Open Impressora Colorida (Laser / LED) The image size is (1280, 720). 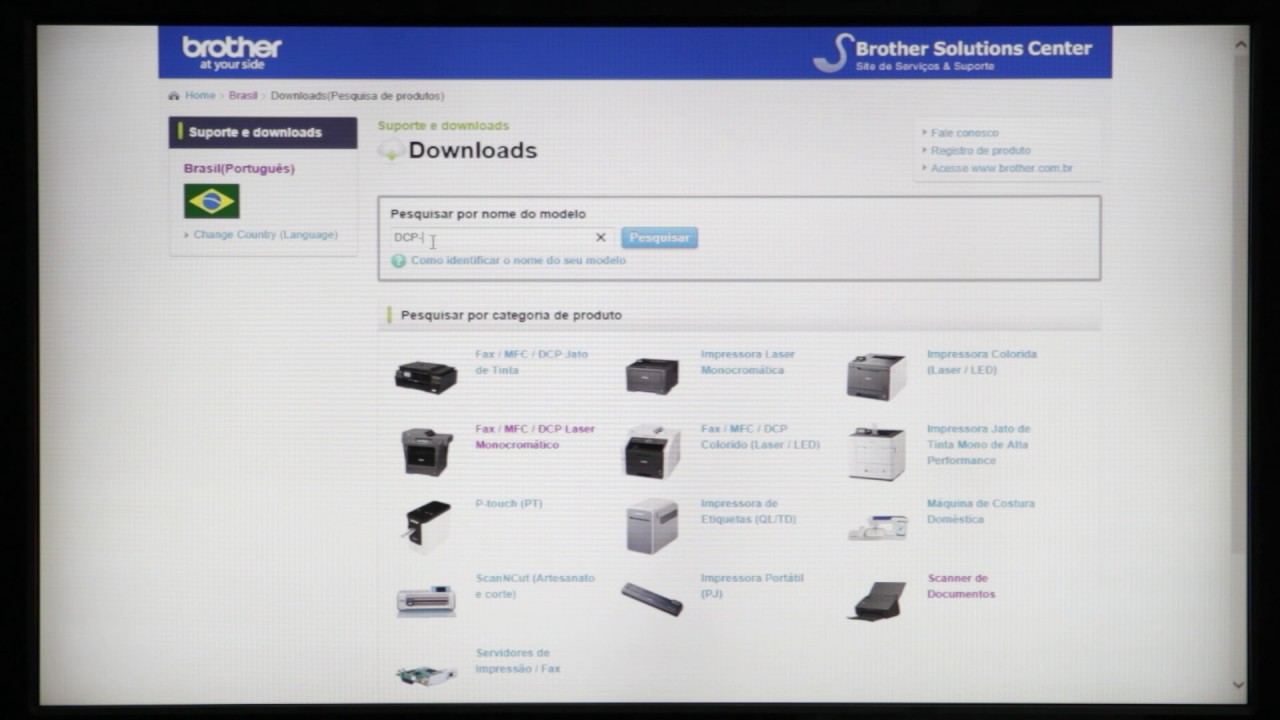[x=982, y=362]
